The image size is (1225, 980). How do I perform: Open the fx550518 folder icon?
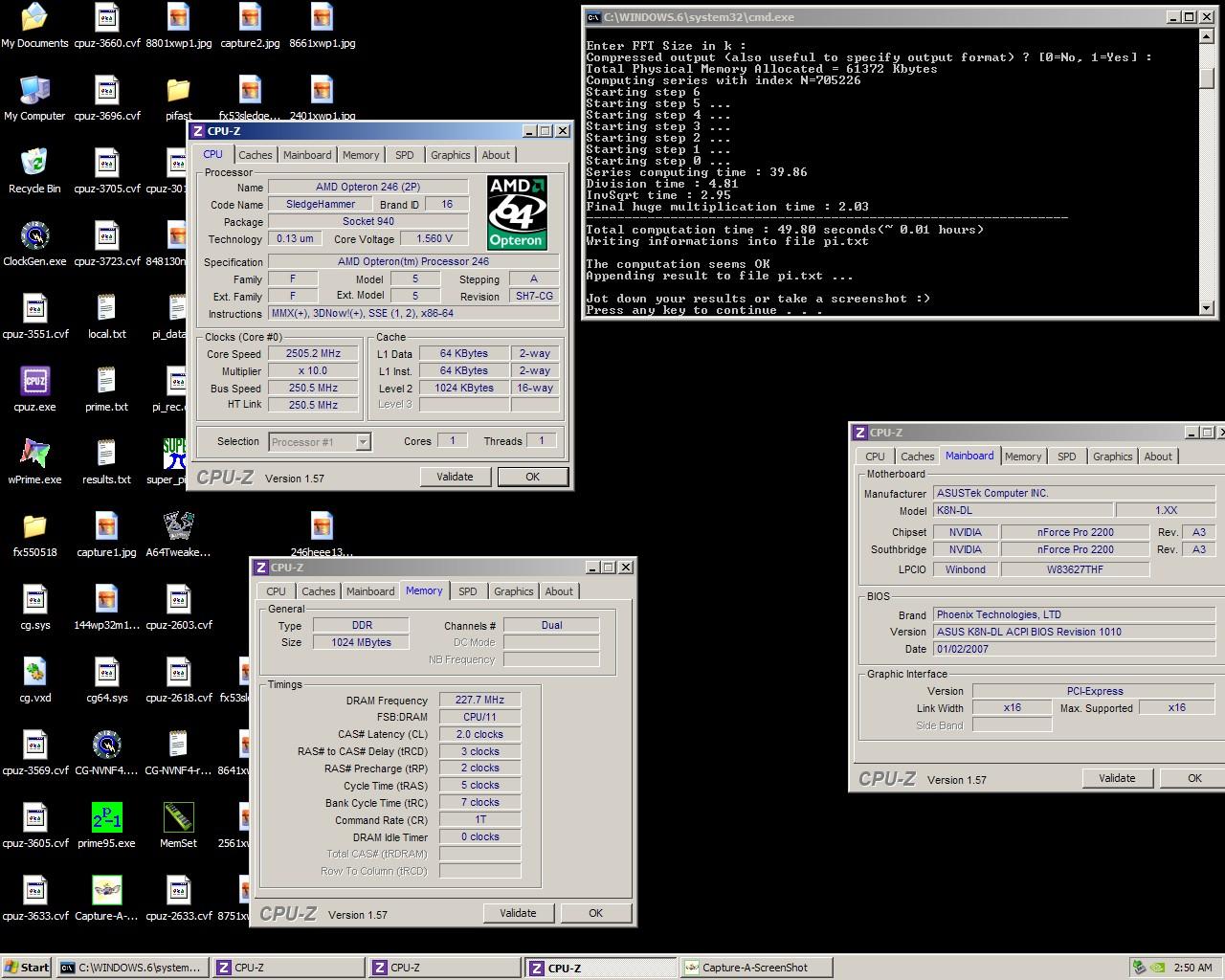34,535
